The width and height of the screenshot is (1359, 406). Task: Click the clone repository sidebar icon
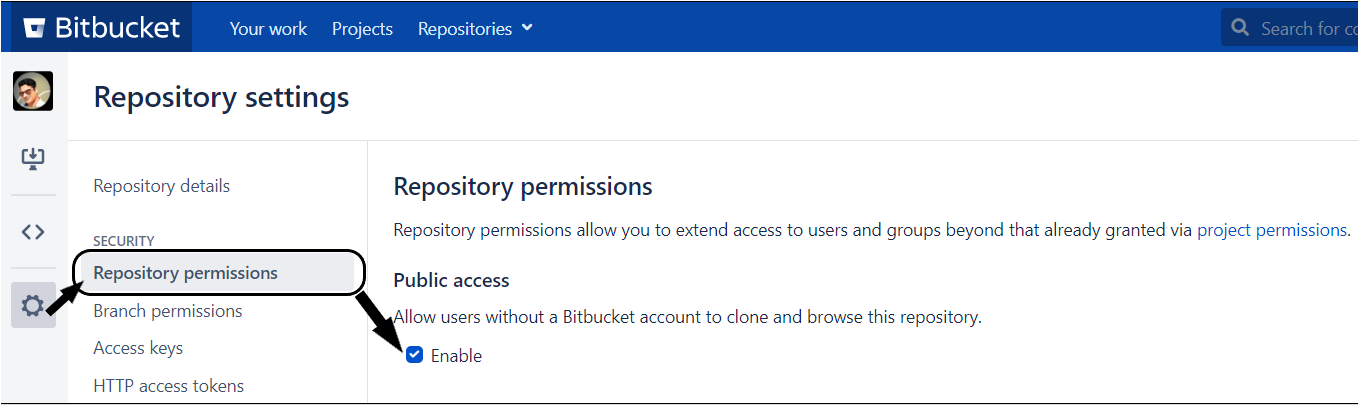(33, 159)
